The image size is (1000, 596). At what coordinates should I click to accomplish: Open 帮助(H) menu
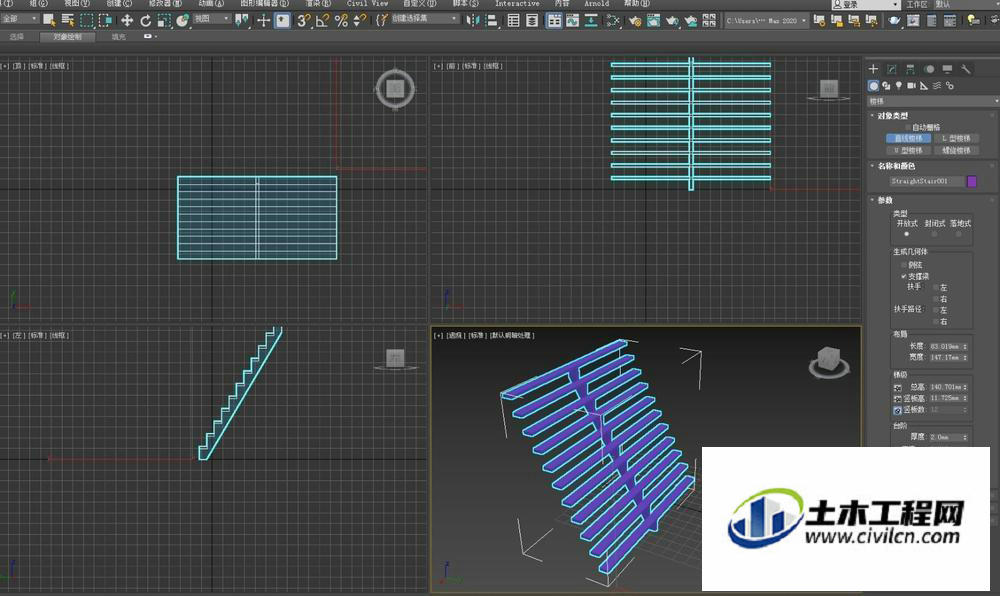point(636,4)
